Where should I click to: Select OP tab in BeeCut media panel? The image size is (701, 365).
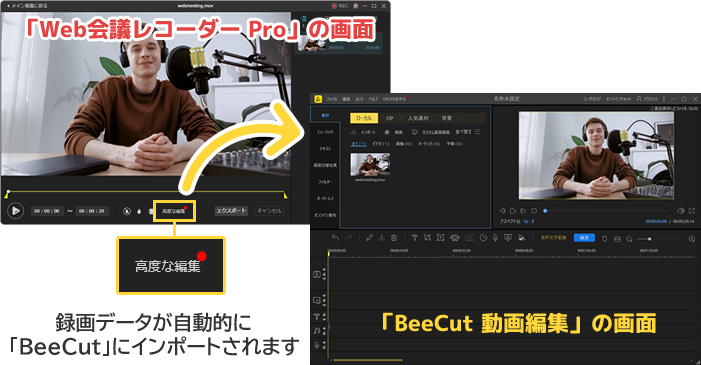pos(390,118)
